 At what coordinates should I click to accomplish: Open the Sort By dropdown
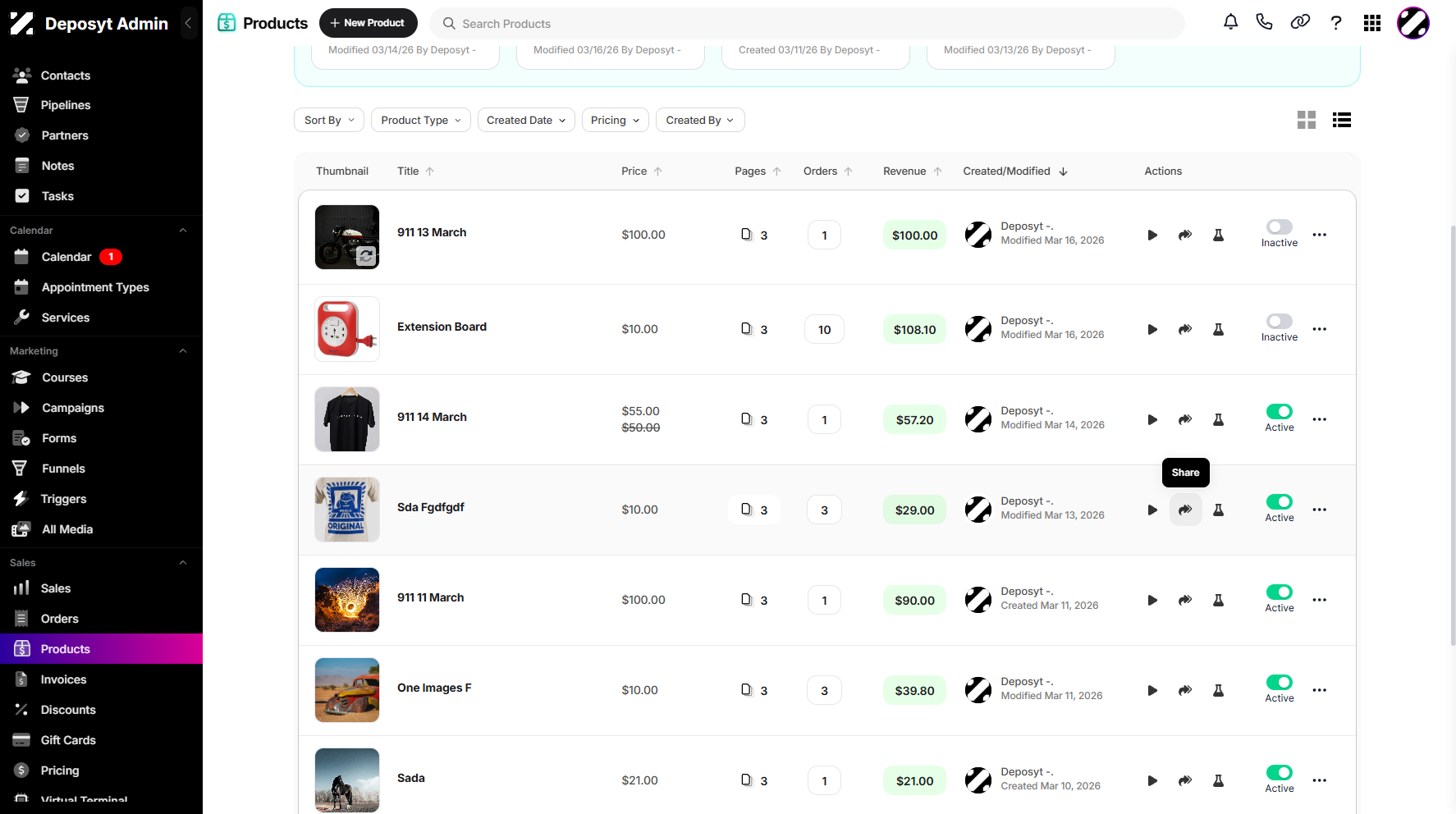(329, 120)
